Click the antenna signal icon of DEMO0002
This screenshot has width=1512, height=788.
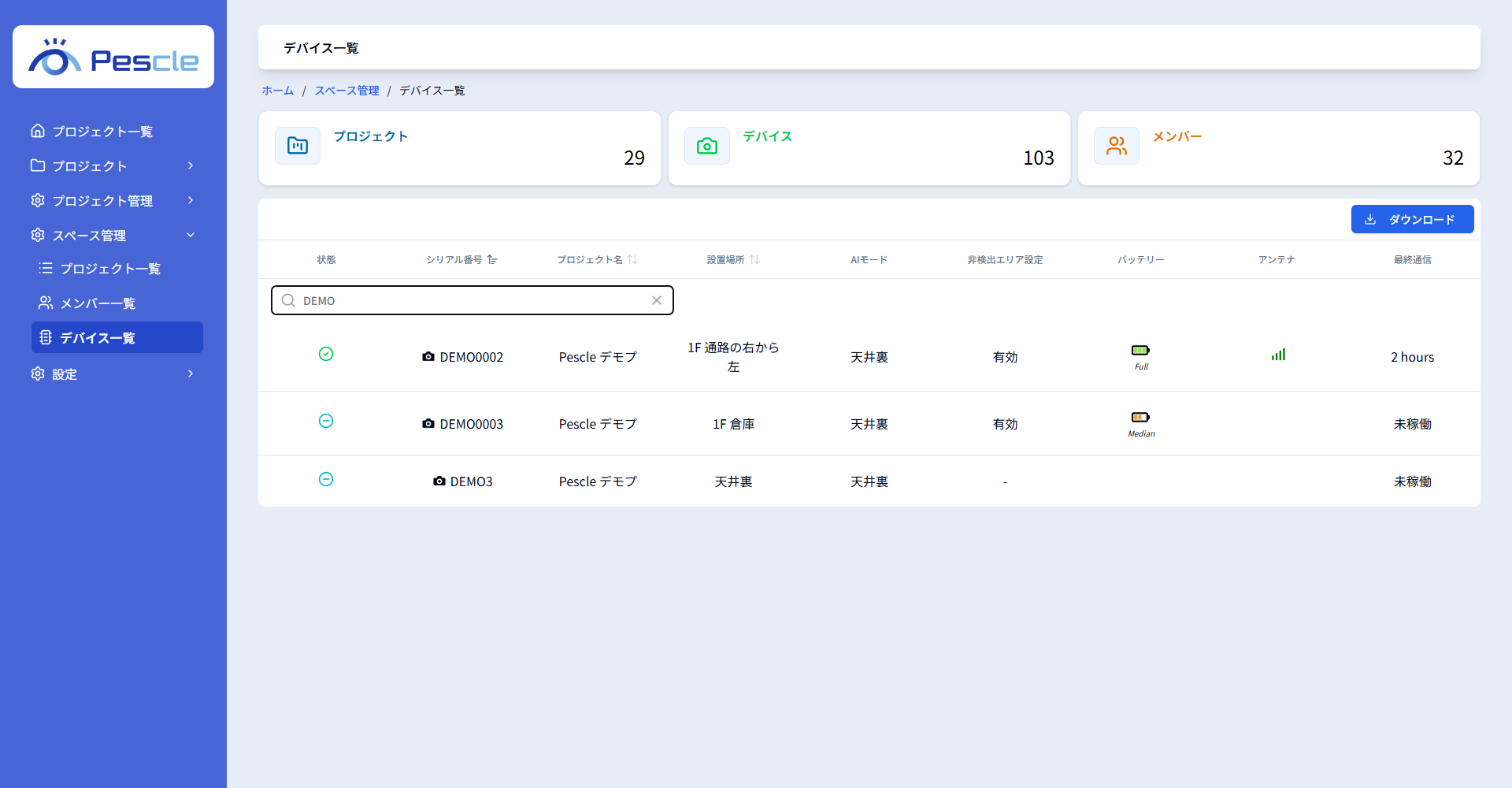(x=1278, y=355)
